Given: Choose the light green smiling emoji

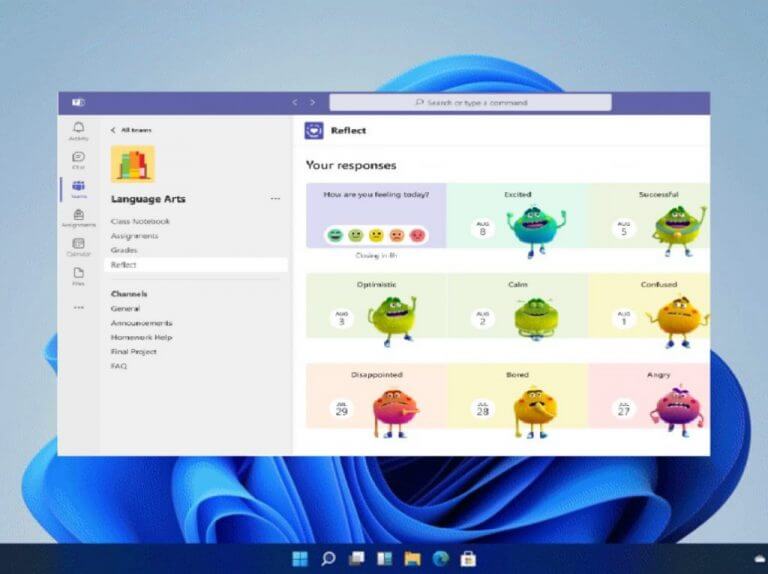Looking at the screenshot, I should tap(356, 236).
